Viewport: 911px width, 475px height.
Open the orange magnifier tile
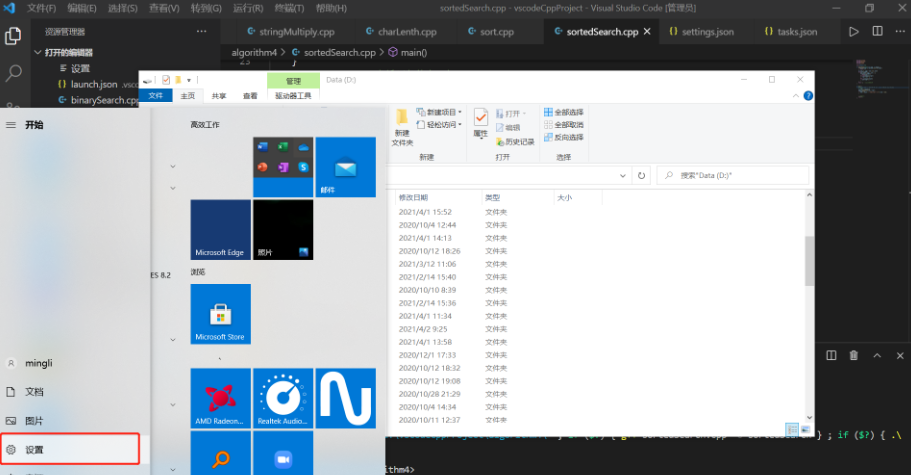[221, 453]
